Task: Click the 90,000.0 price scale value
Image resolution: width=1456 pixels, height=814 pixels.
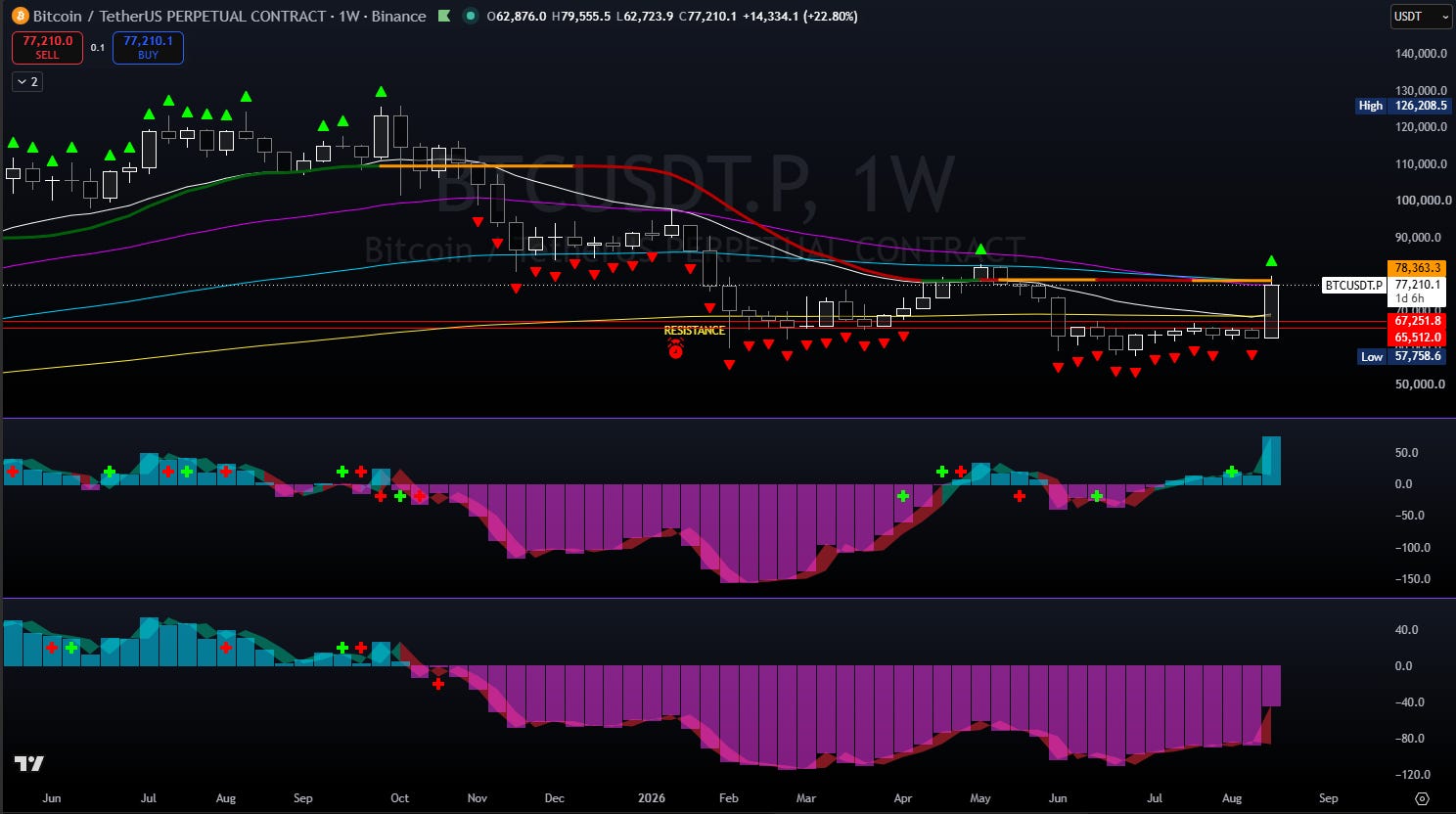Action: click(1418, 237)
